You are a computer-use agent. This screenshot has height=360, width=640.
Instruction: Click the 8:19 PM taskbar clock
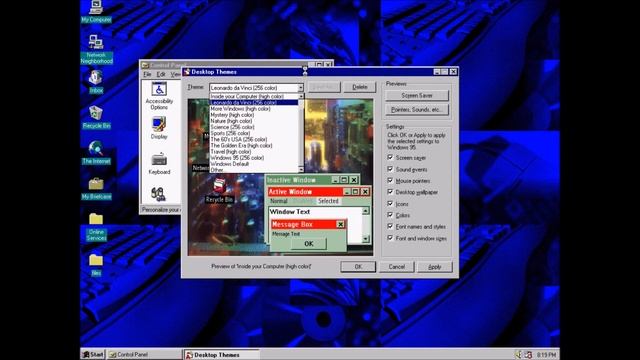tap(546, 354)
